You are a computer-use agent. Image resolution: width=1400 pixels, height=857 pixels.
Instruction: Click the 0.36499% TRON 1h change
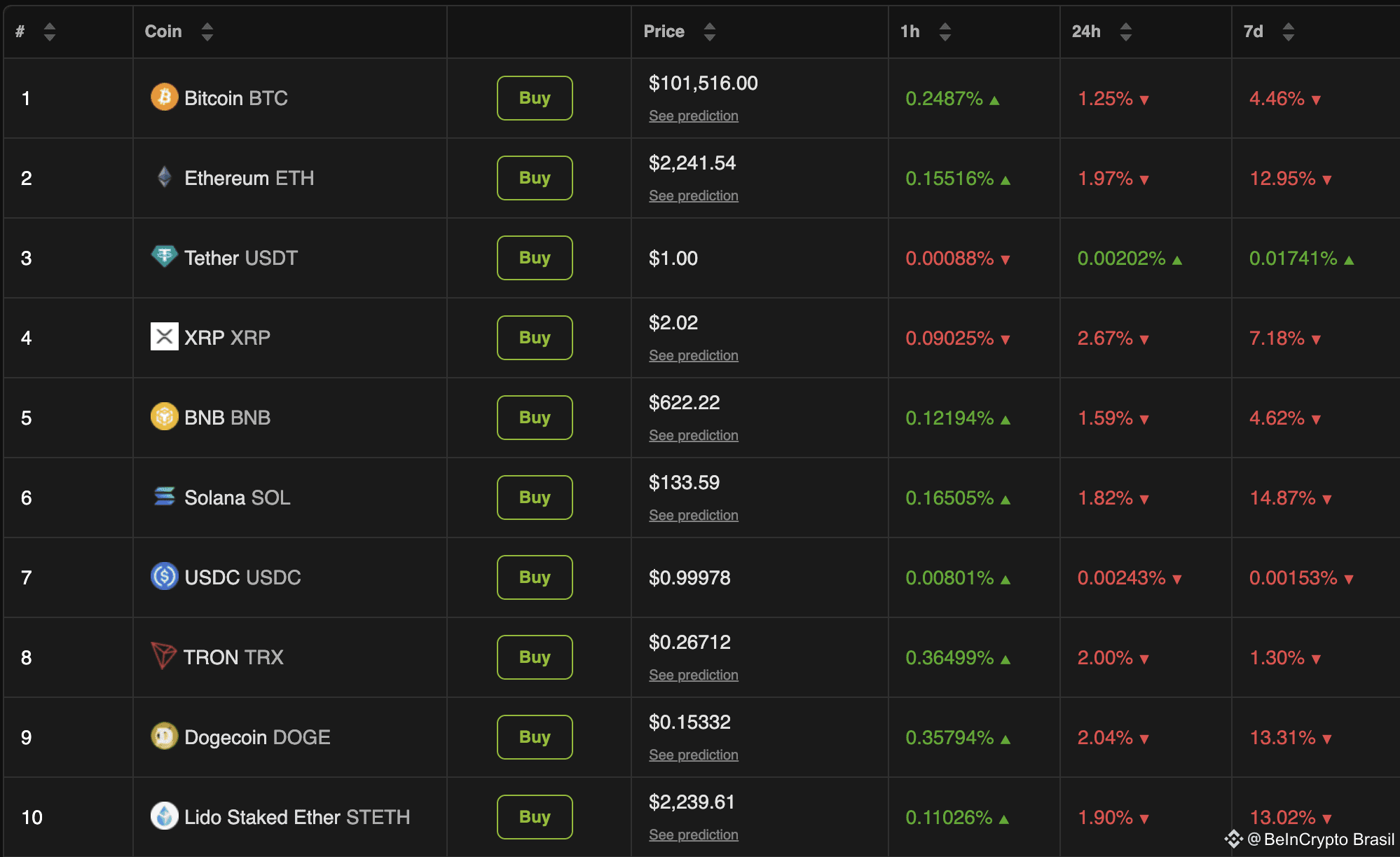pyautogui.click(x=958, y=658)
